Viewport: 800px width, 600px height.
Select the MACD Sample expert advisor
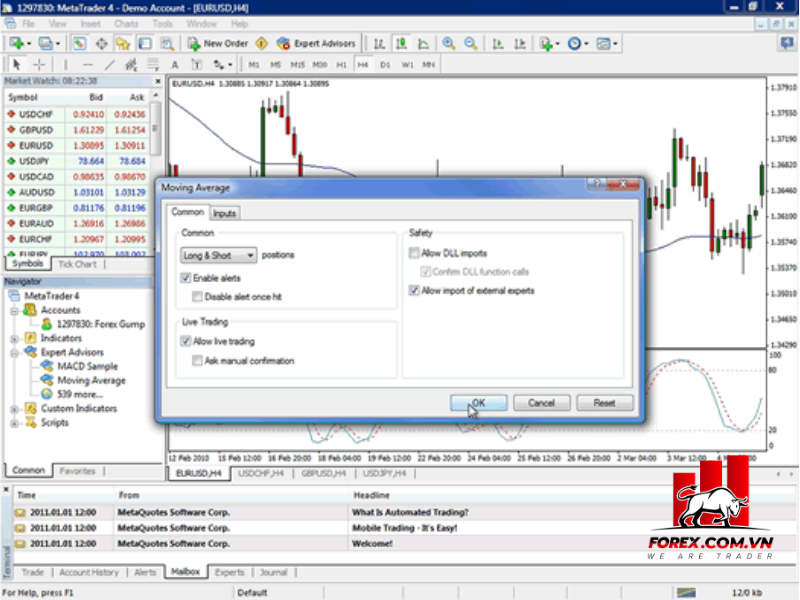(87, 366)
